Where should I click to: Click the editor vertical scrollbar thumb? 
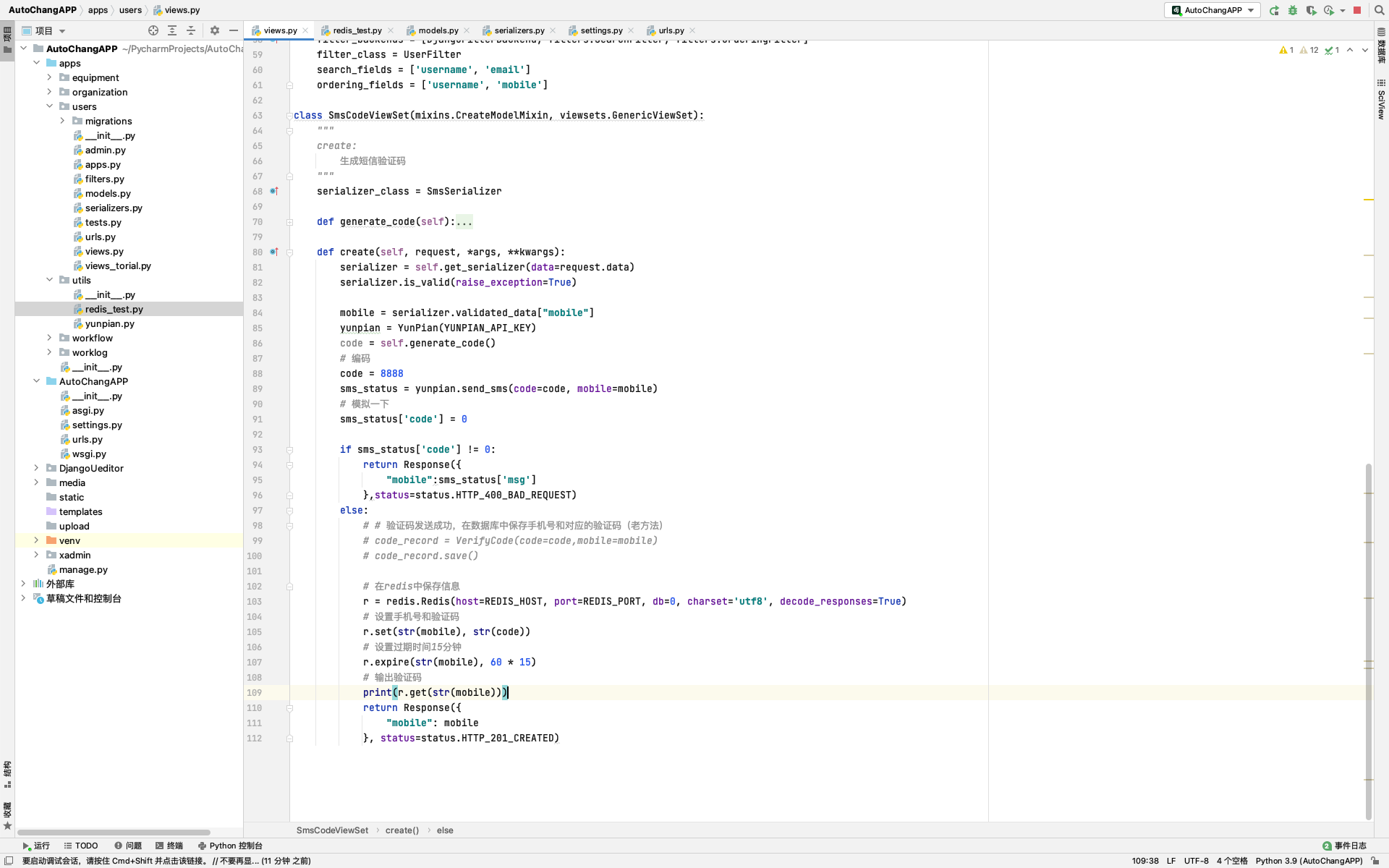coord(1368,641)
